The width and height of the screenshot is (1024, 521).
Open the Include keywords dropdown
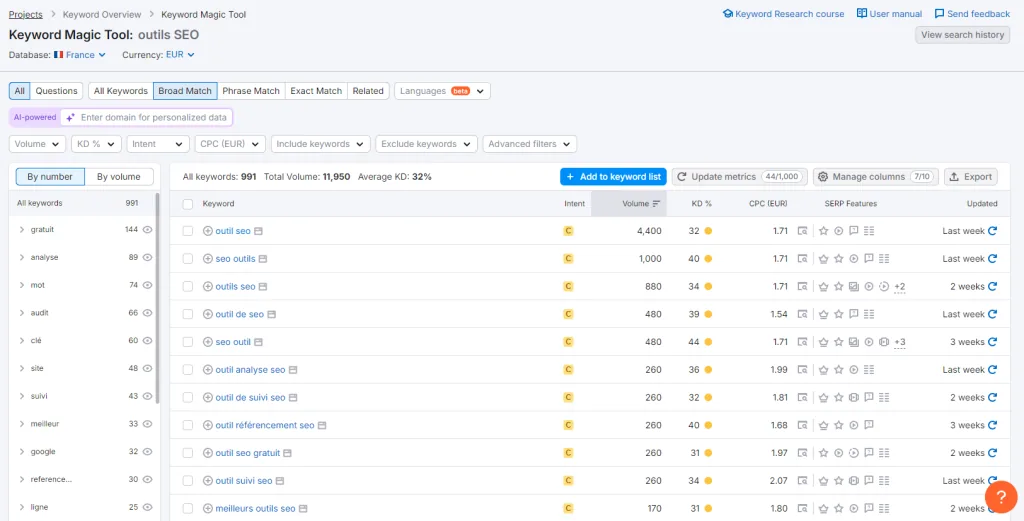[x=321, y=144]
